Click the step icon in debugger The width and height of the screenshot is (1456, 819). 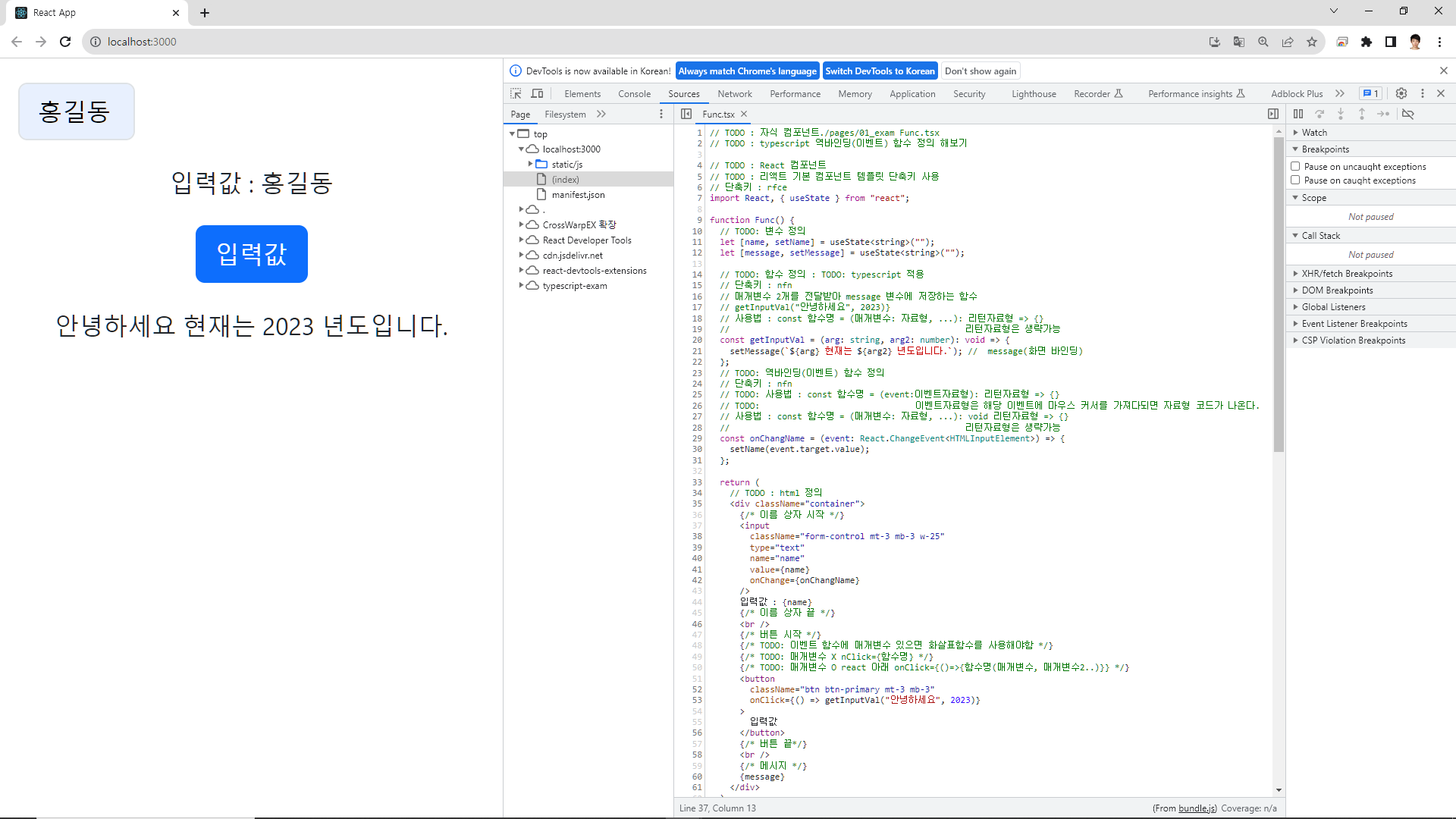click(x=1383, y=114)
